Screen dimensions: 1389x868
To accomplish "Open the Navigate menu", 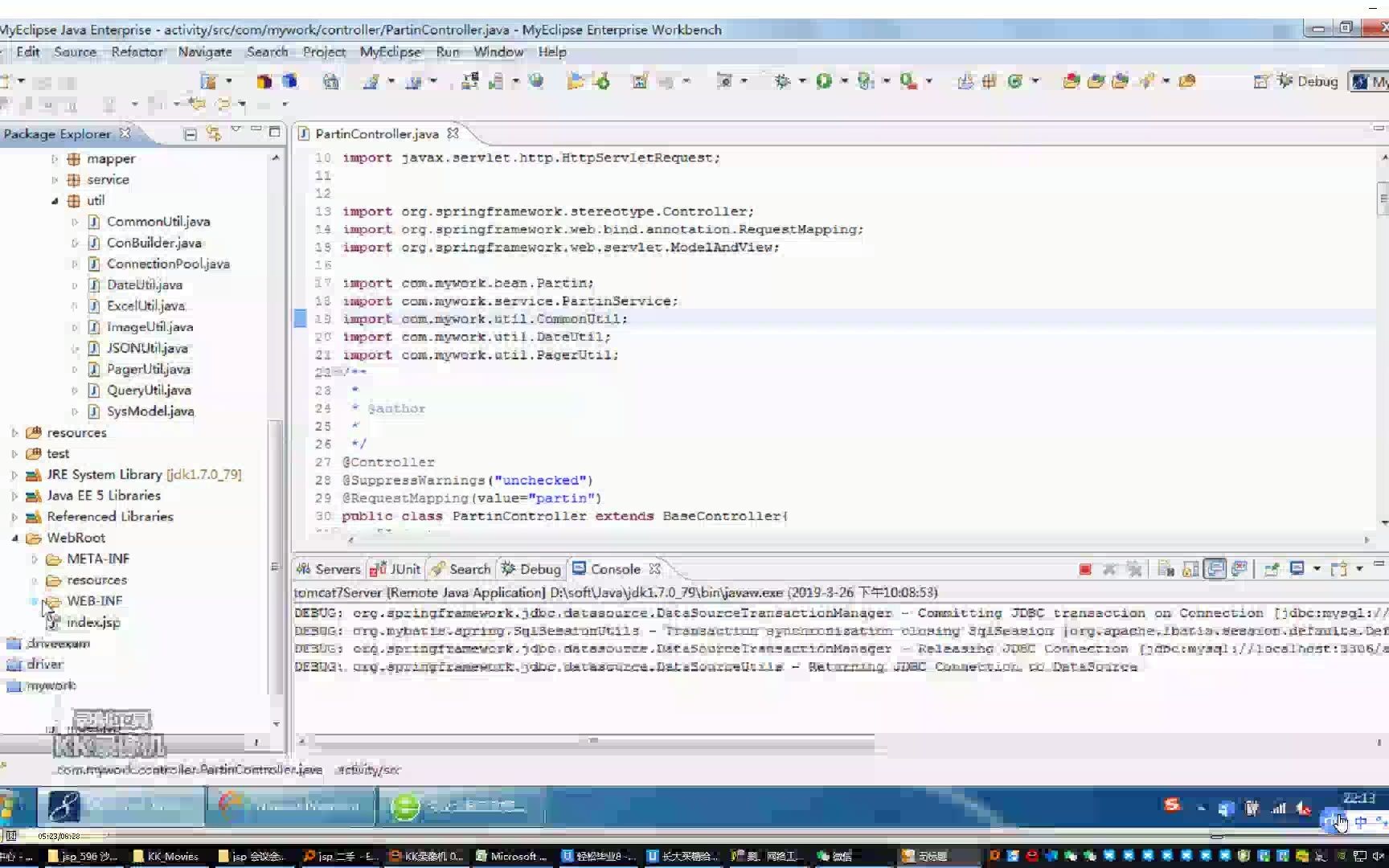I will tap(205, 51).
